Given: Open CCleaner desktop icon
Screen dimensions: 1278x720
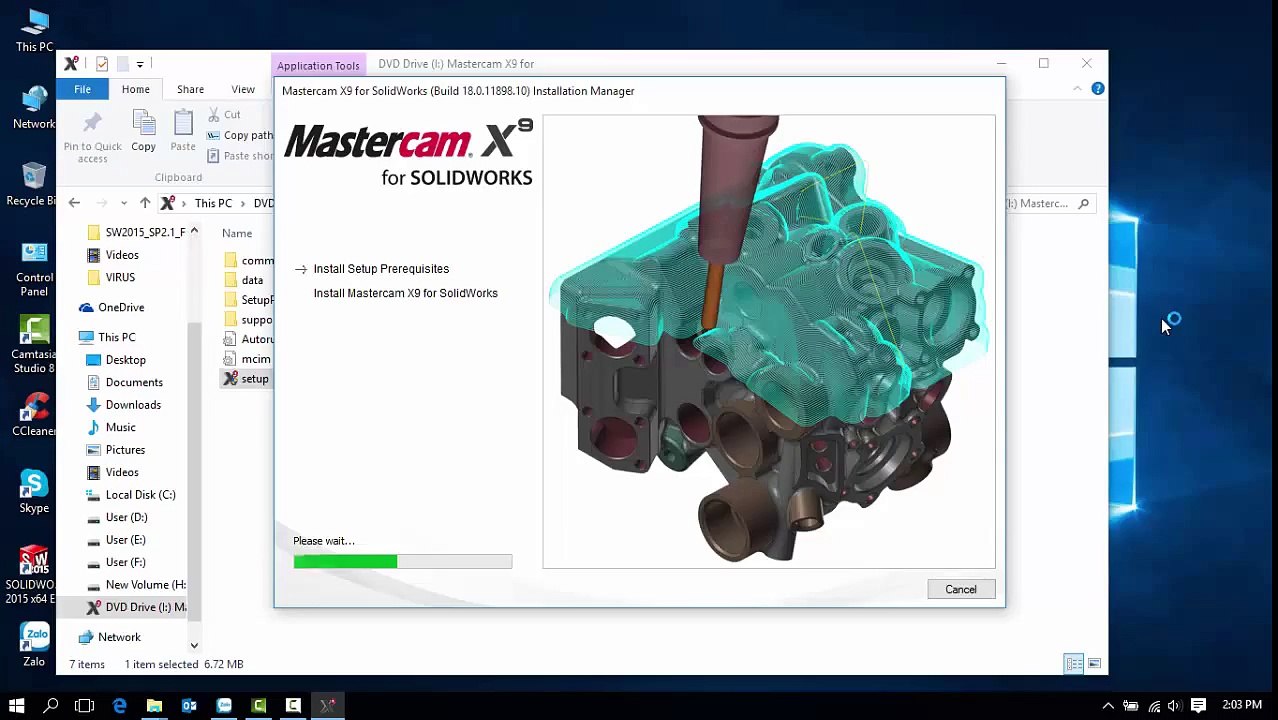Looking at the screenshot, I should tap(34, 415).
